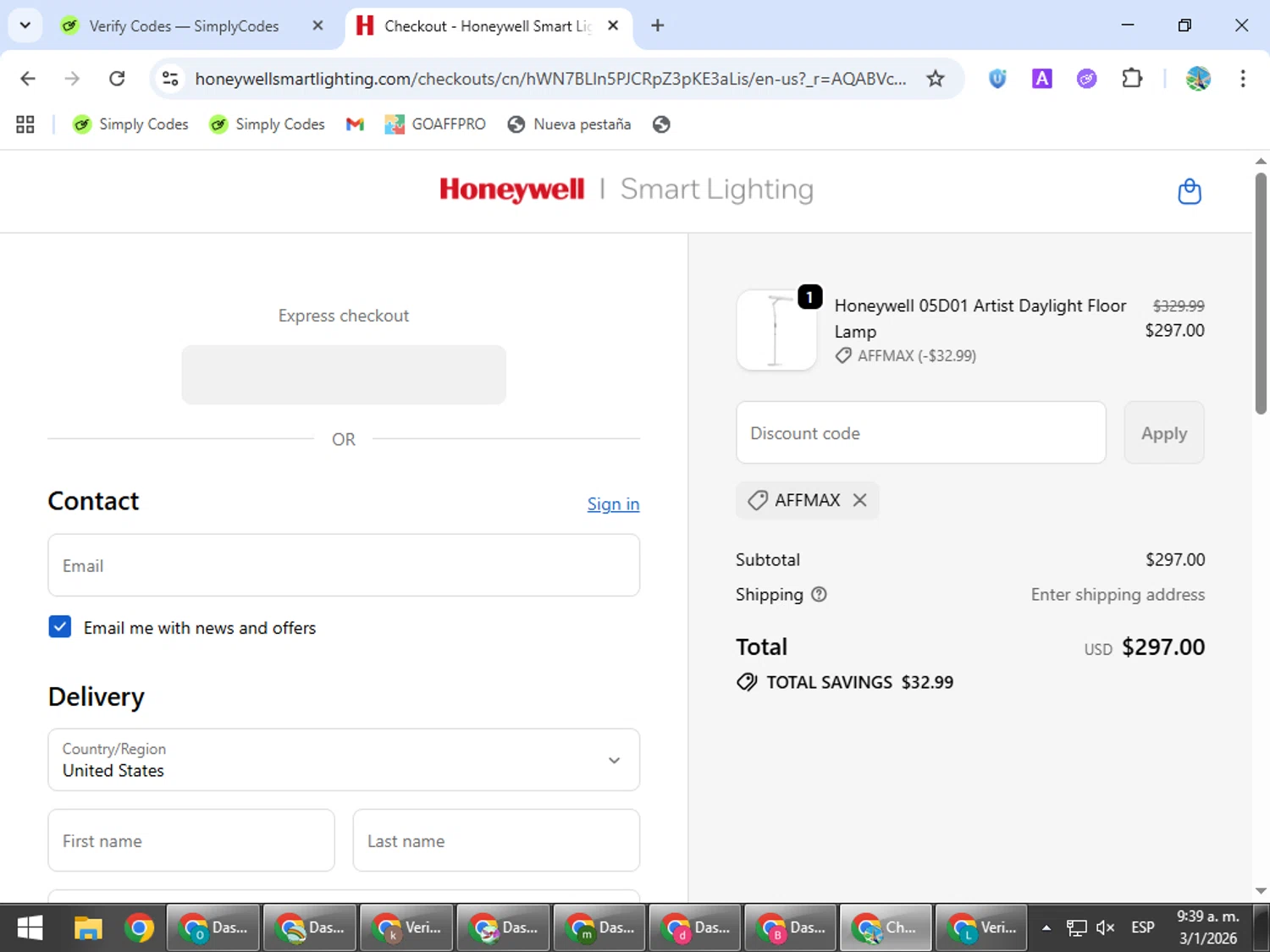Bookmark this page with the star icon
1270x952 pixels.
[x=935, y=79]
